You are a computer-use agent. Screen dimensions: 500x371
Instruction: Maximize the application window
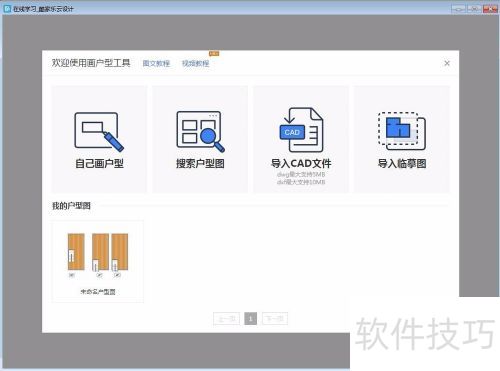(474, 9)
